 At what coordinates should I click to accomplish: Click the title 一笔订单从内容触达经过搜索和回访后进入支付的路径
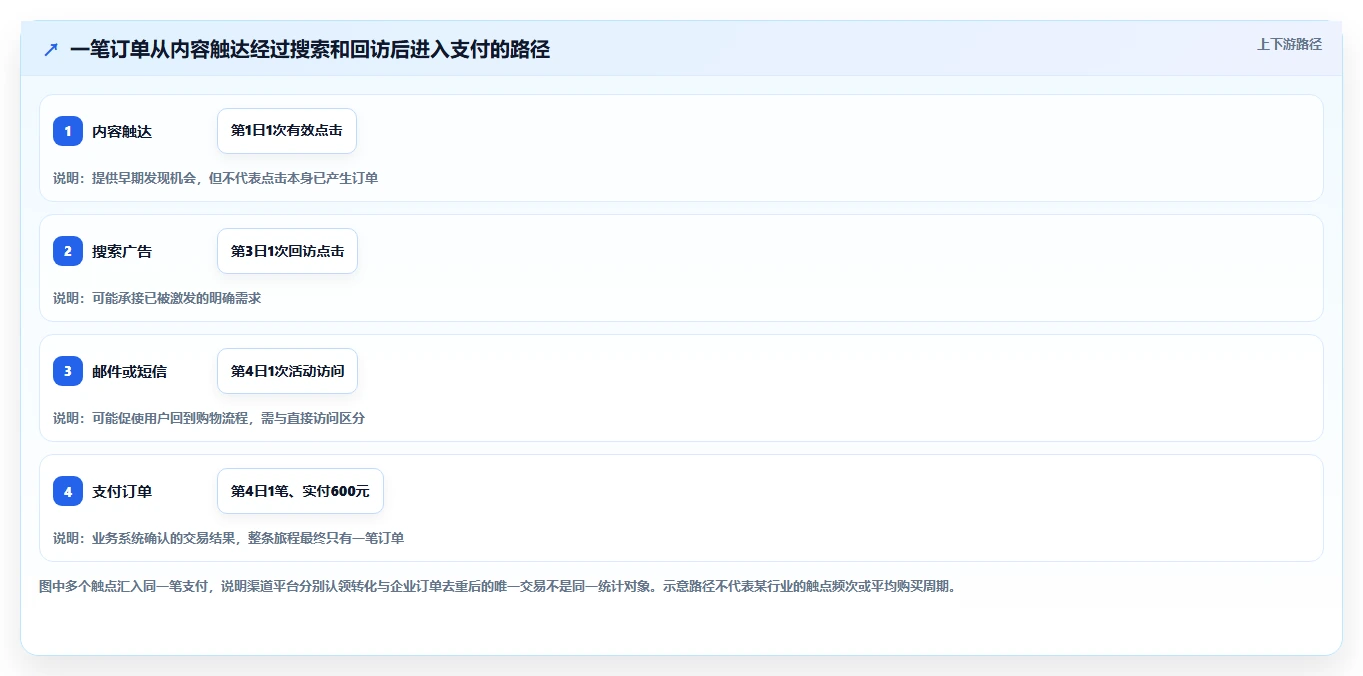point(310,49)
